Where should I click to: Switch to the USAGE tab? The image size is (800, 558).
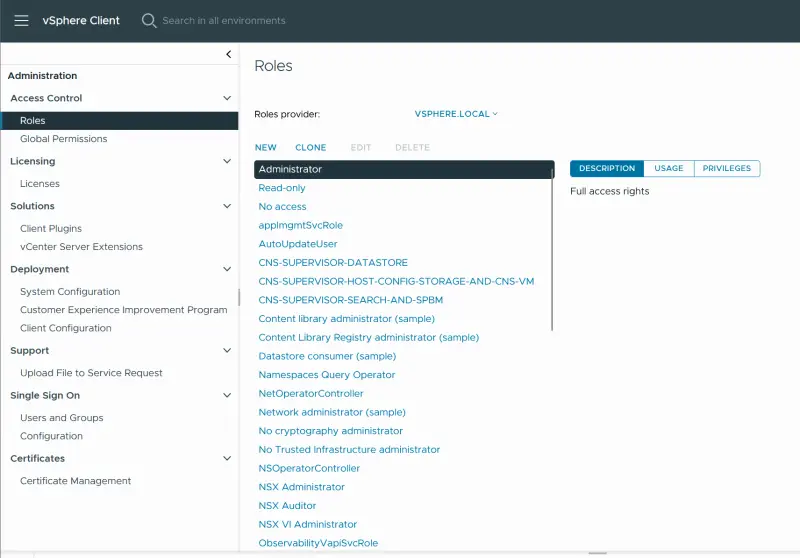[x=668, y=168]
